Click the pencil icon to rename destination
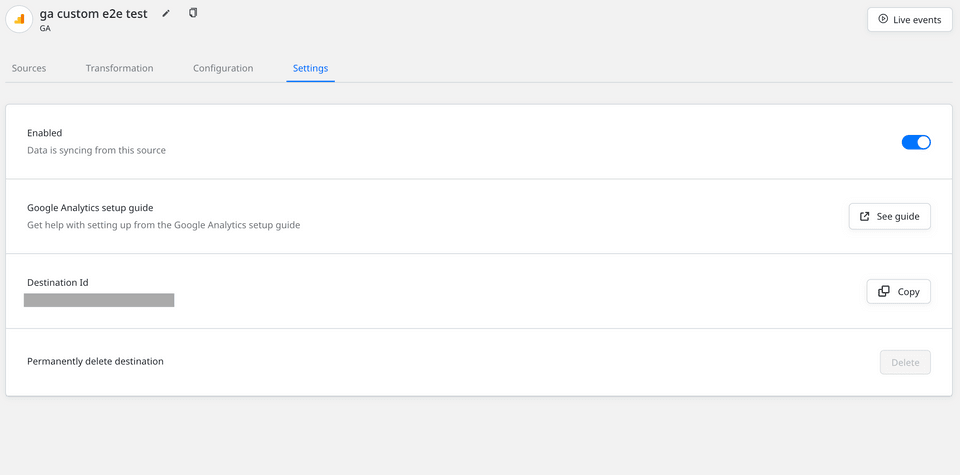 pos(166,13)
